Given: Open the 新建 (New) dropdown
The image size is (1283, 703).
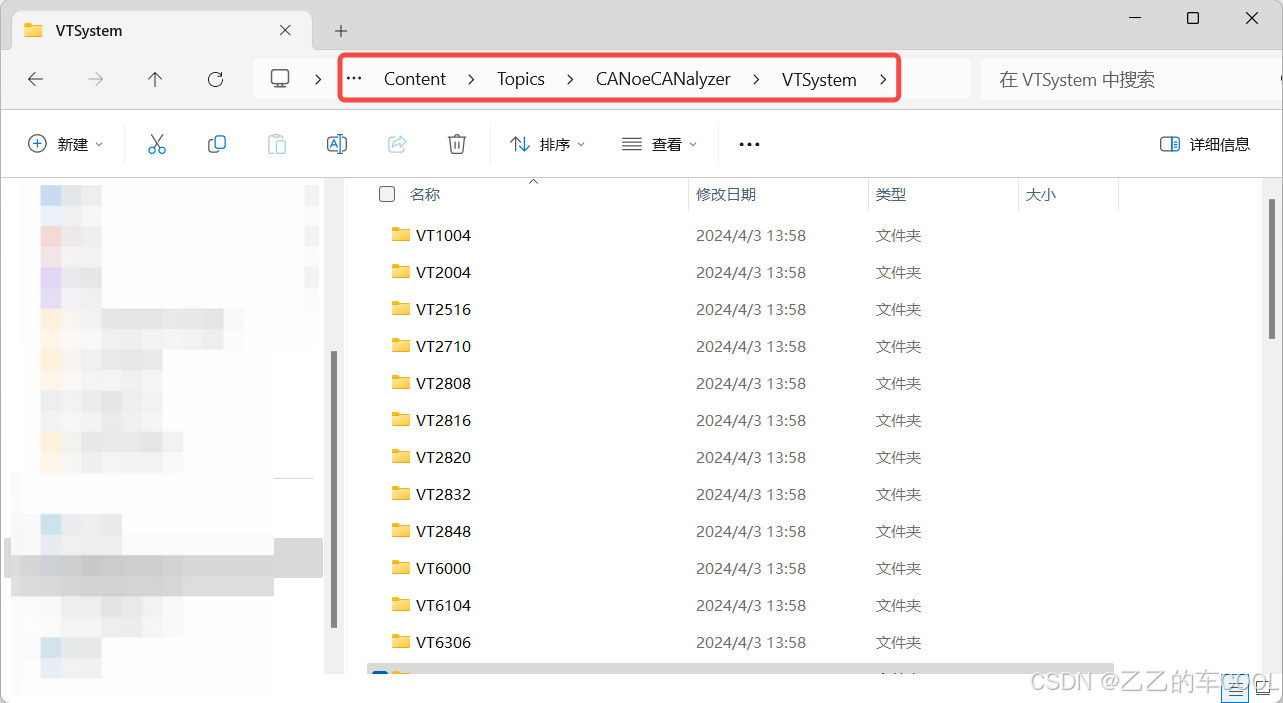Looking at the screenshot, I should click(x=66, y=144).
